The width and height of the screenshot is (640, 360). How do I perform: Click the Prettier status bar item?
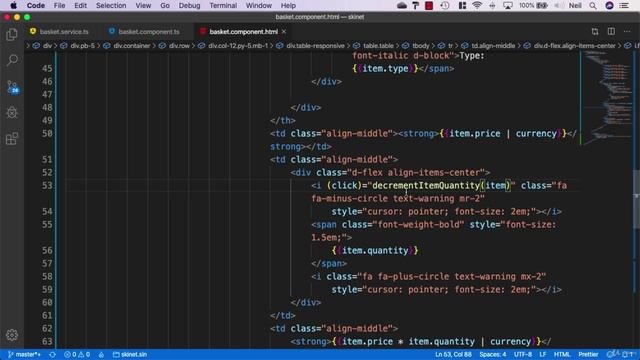588,354
